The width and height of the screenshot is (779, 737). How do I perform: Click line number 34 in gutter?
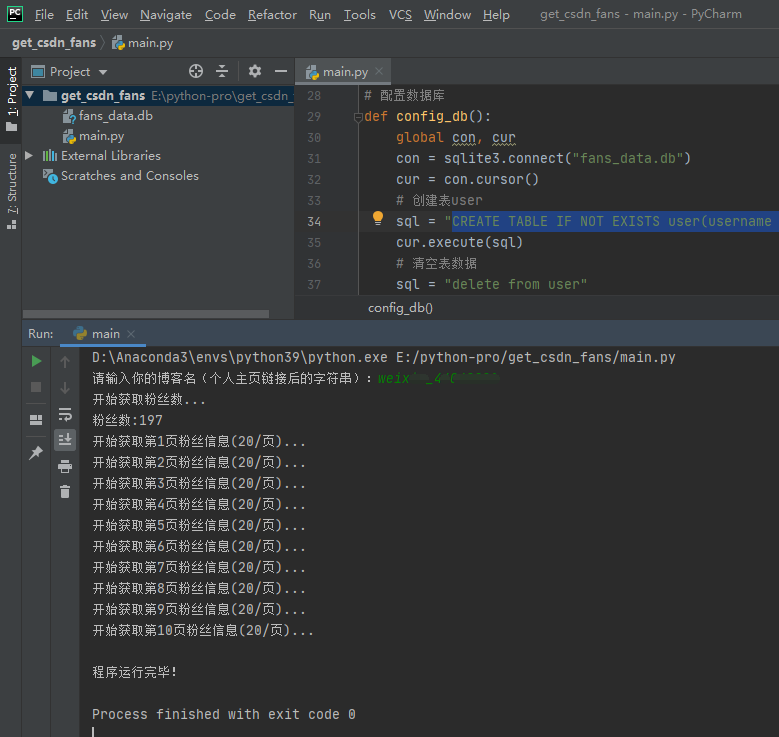click(x=314, y=222)
